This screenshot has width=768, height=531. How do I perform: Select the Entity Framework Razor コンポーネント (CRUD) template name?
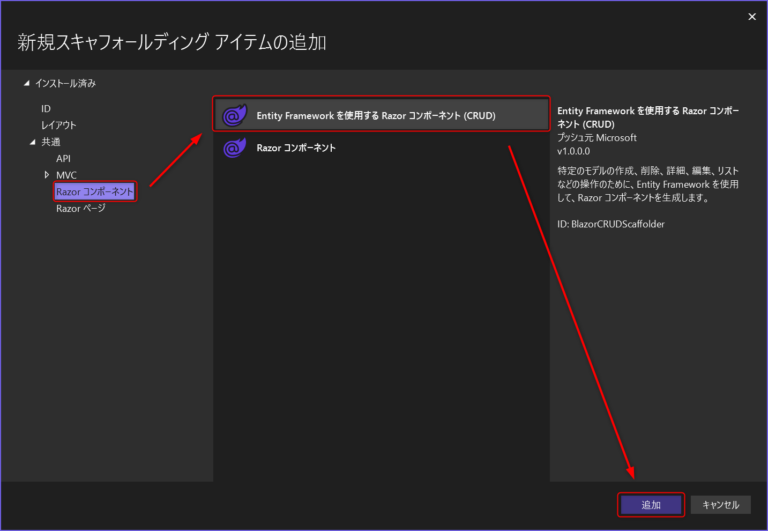coord(376,115)
